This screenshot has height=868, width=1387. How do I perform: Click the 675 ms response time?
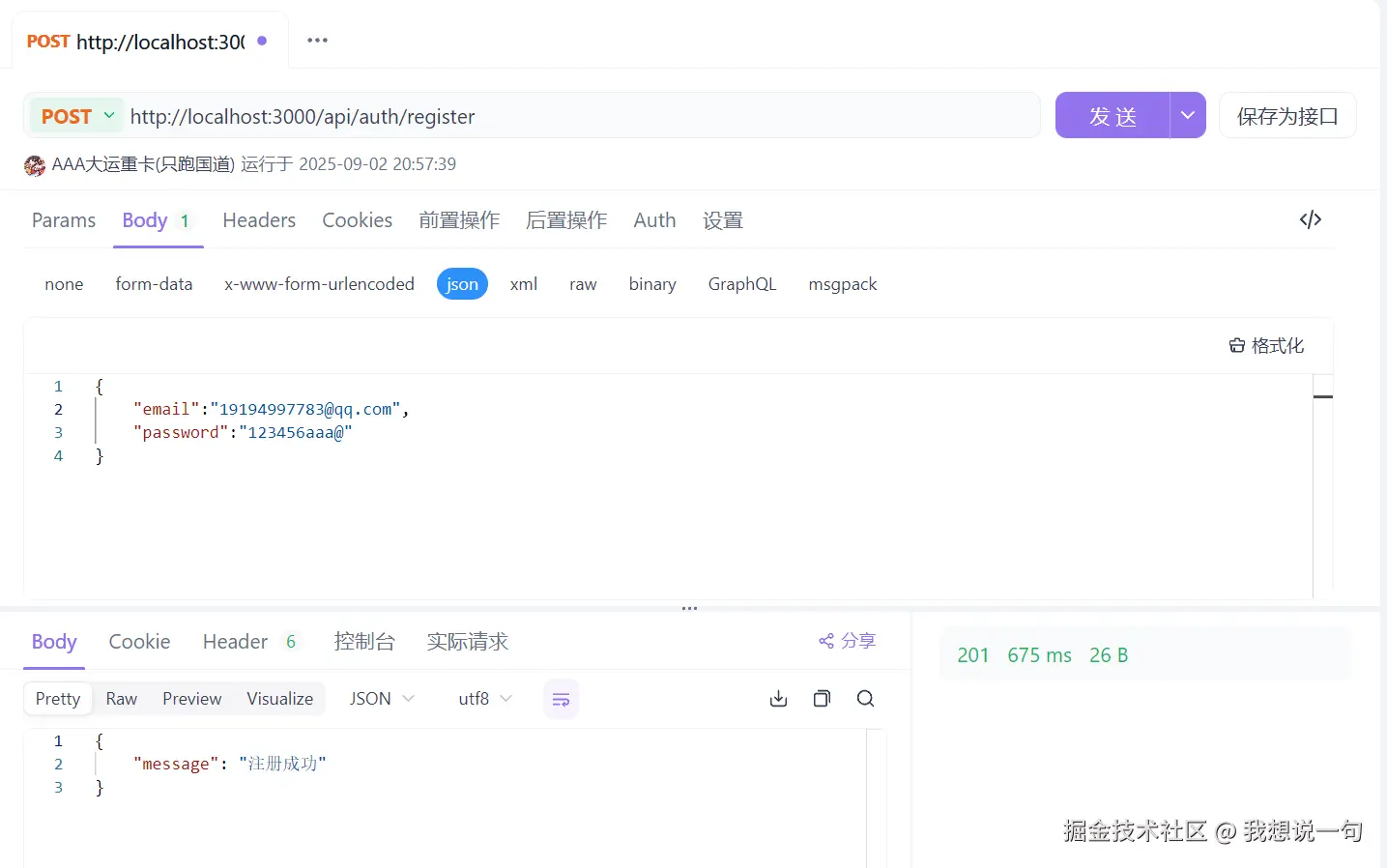coord(1040,655)
